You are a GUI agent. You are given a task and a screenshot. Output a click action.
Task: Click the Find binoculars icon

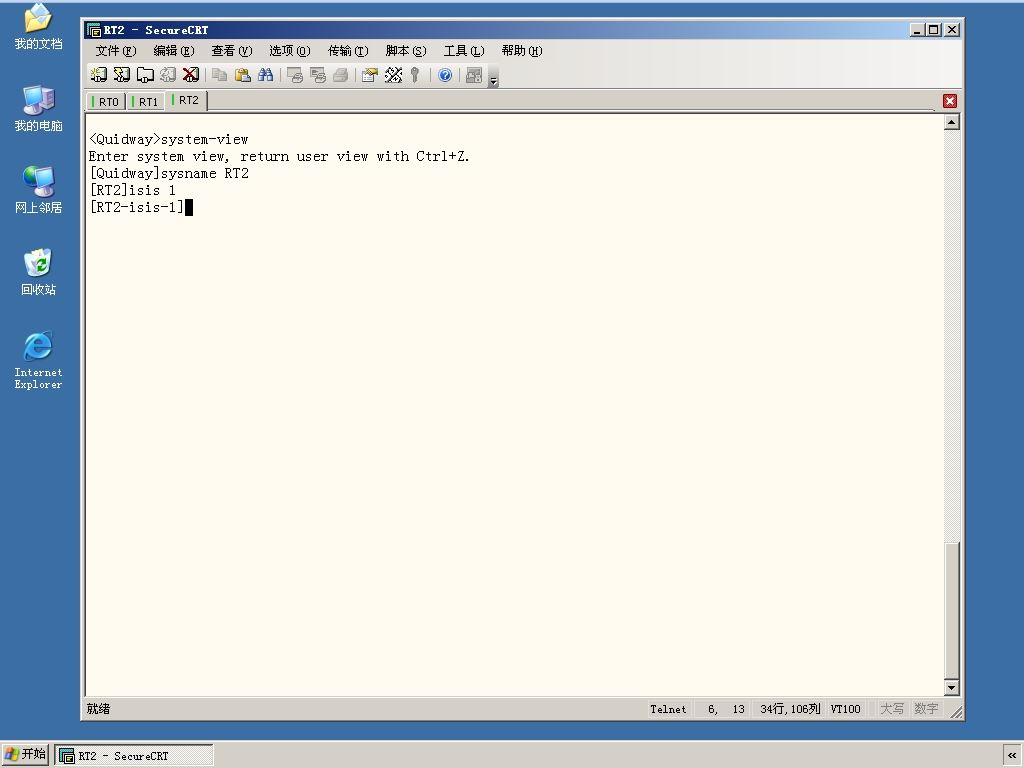265,75
